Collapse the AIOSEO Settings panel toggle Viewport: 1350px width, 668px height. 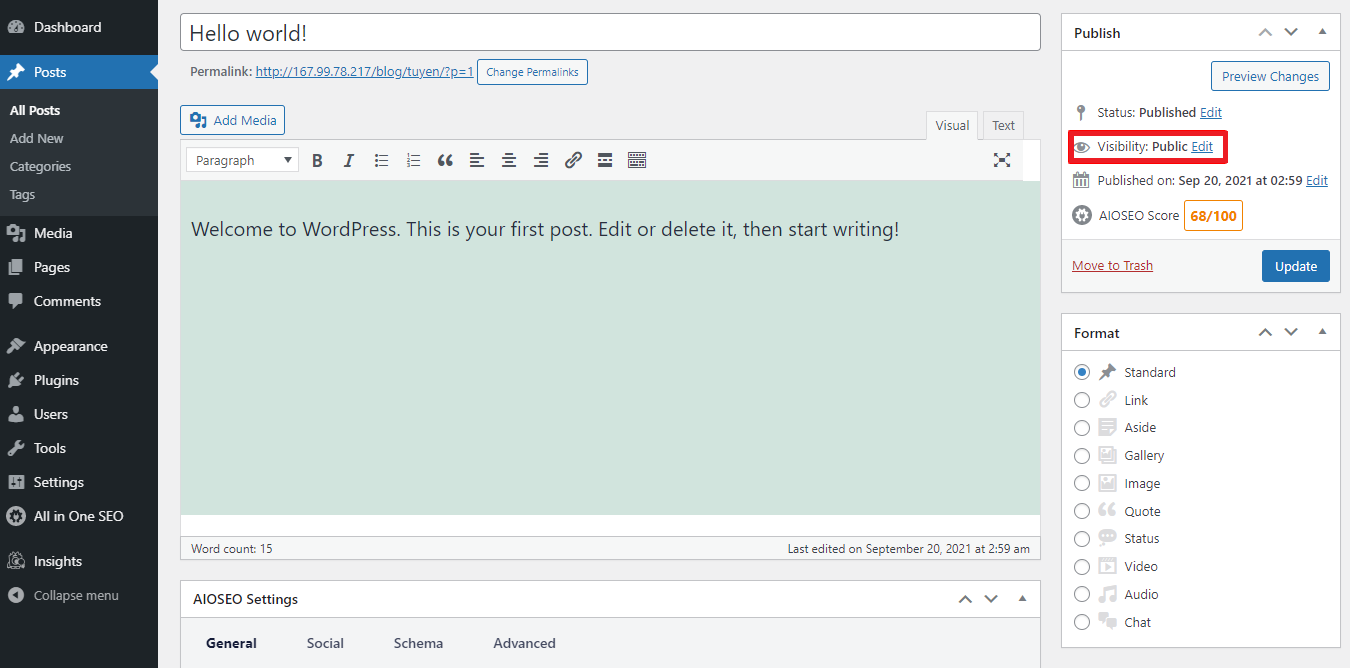(1022, 599)
